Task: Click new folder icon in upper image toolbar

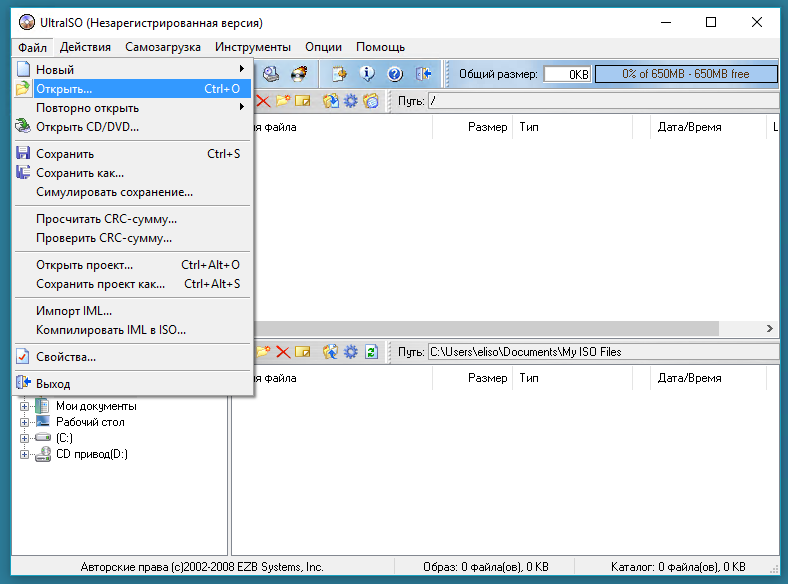Action: (x=283, y=101)
